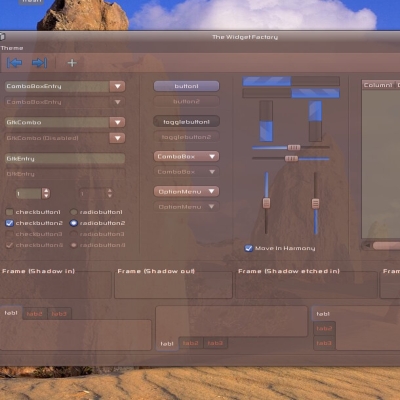Increase the active spin button value
Viewport: 400px width, 400px height.
pyautogui.click(x=46, y=191)
